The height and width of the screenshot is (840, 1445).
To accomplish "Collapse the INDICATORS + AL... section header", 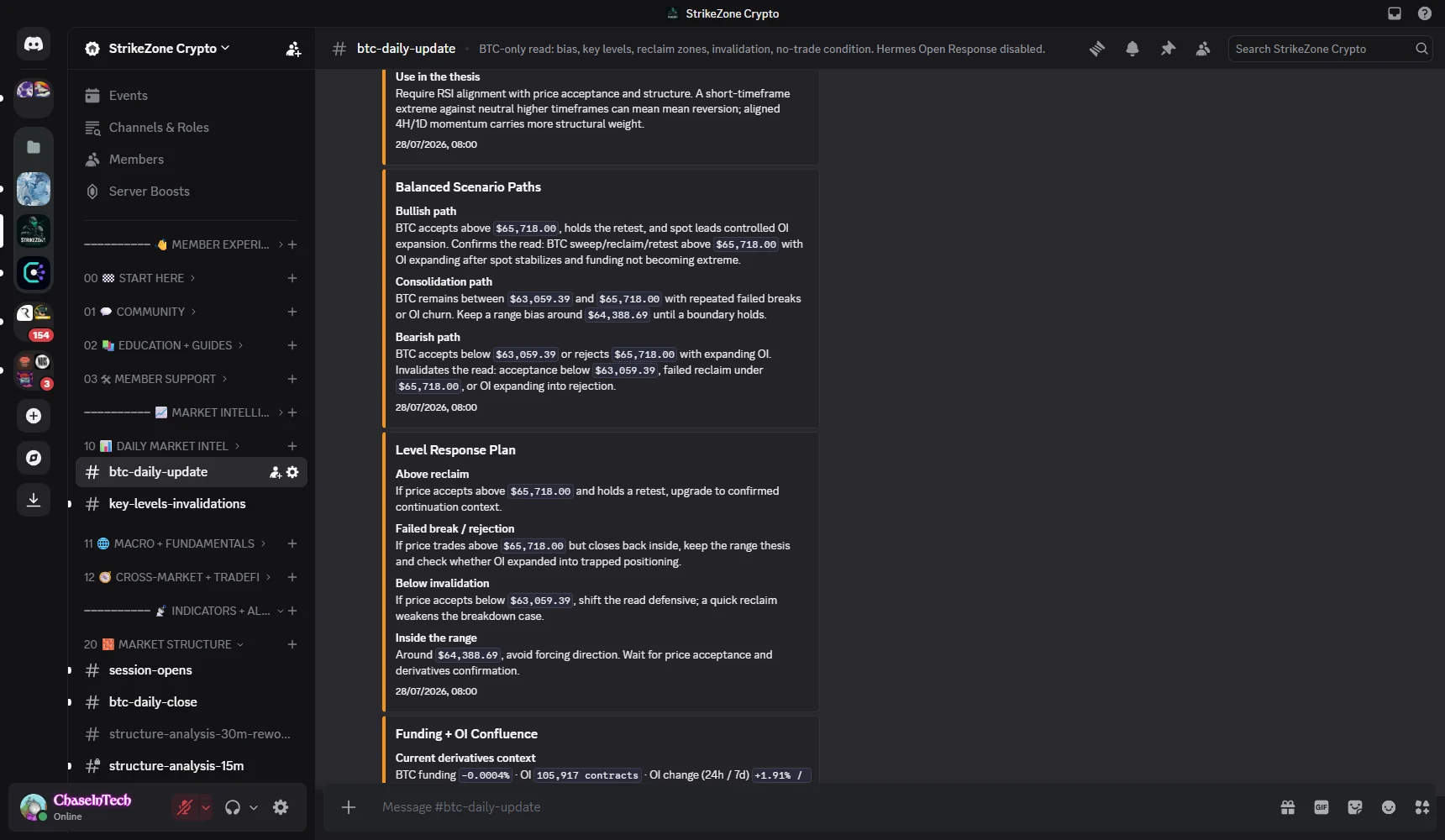I will click(x=183, y=611).
